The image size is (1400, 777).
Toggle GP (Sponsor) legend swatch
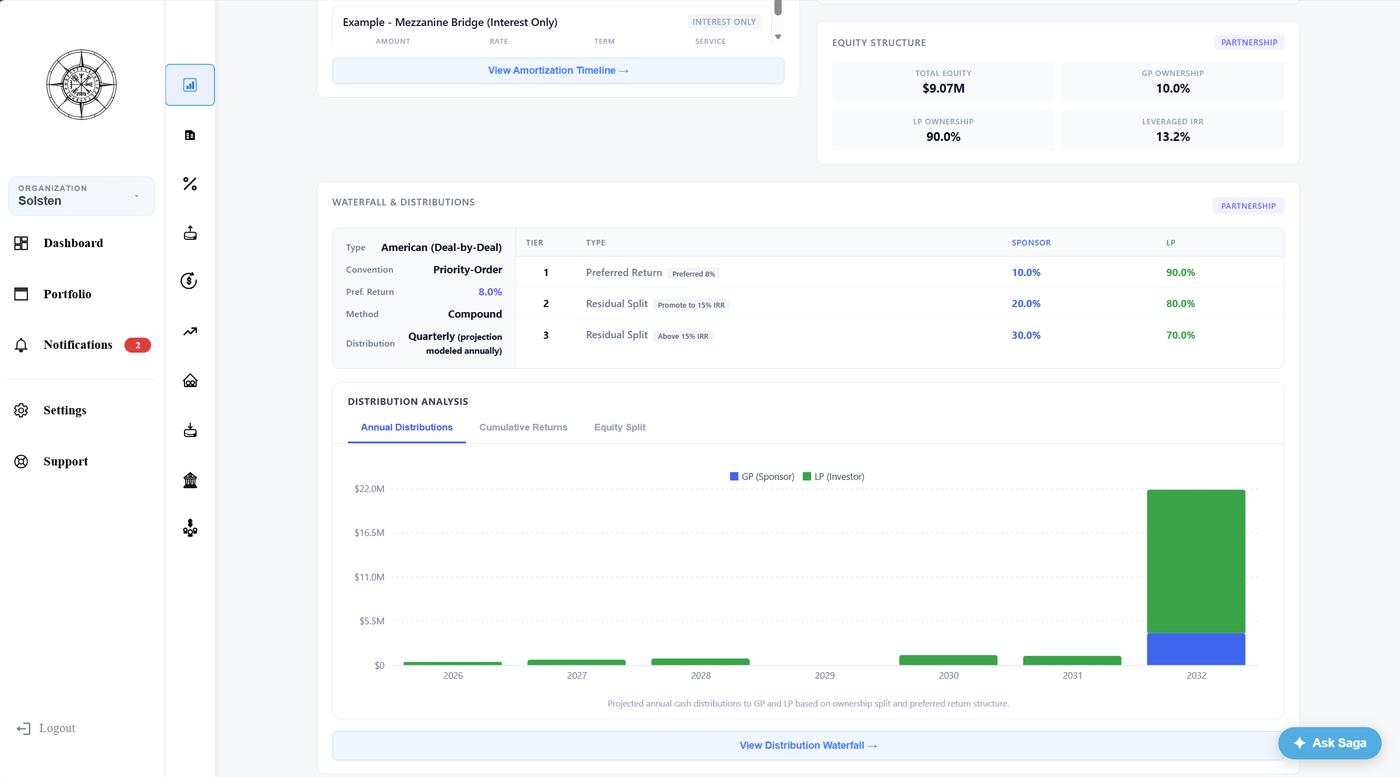(735, 477)
